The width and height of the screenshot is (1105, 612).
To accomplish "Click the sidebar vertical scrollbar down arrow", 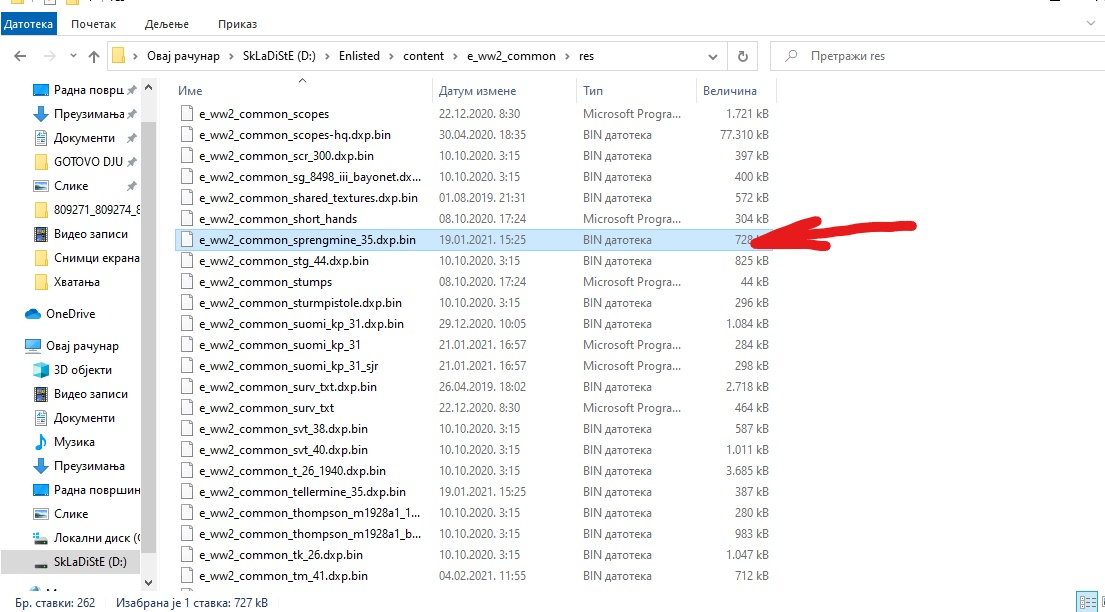I will [x=149, y=581].
